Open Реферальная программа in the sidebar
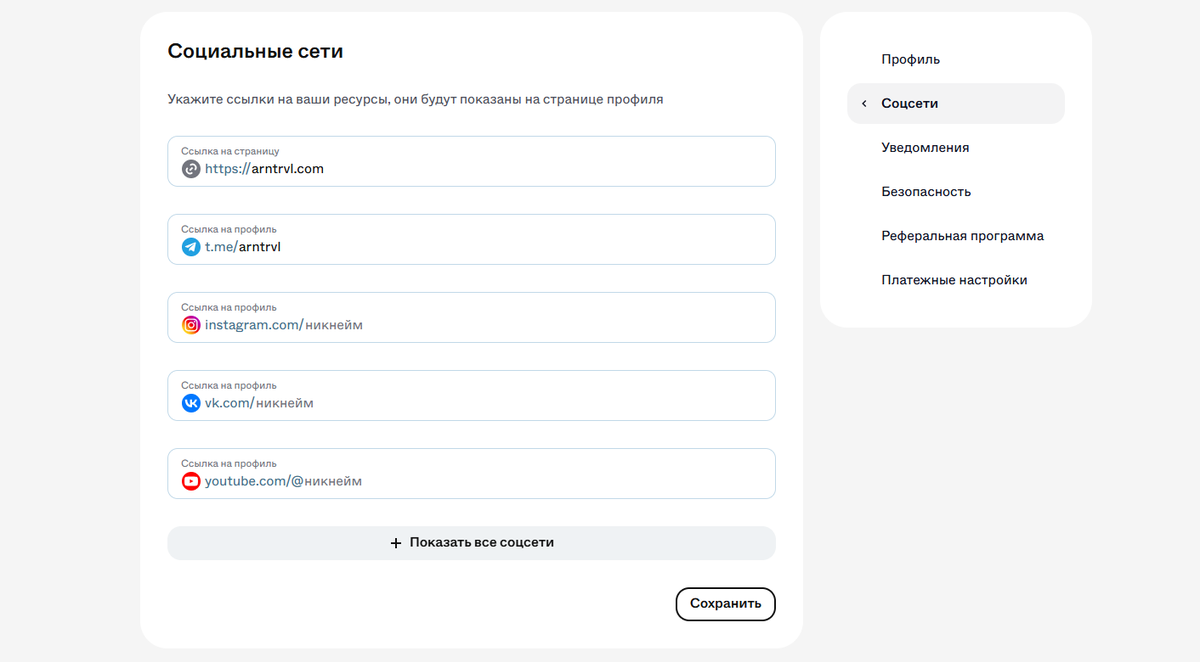 pyautogui.click(x=962, y=236)
